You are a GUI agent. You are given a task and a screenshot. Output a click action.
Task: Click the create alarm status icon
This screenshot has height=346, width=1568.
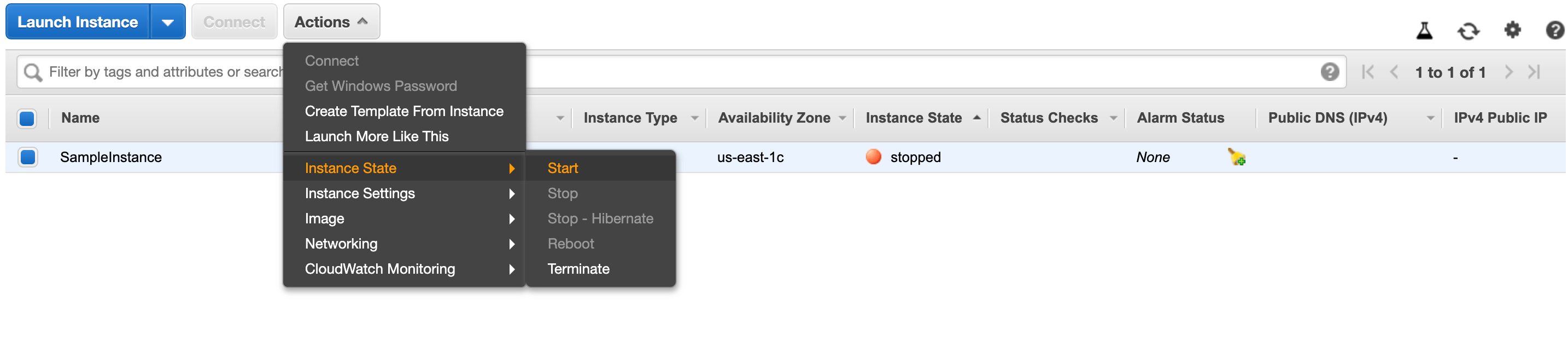pyautogui.click(x=1236, y=157)
